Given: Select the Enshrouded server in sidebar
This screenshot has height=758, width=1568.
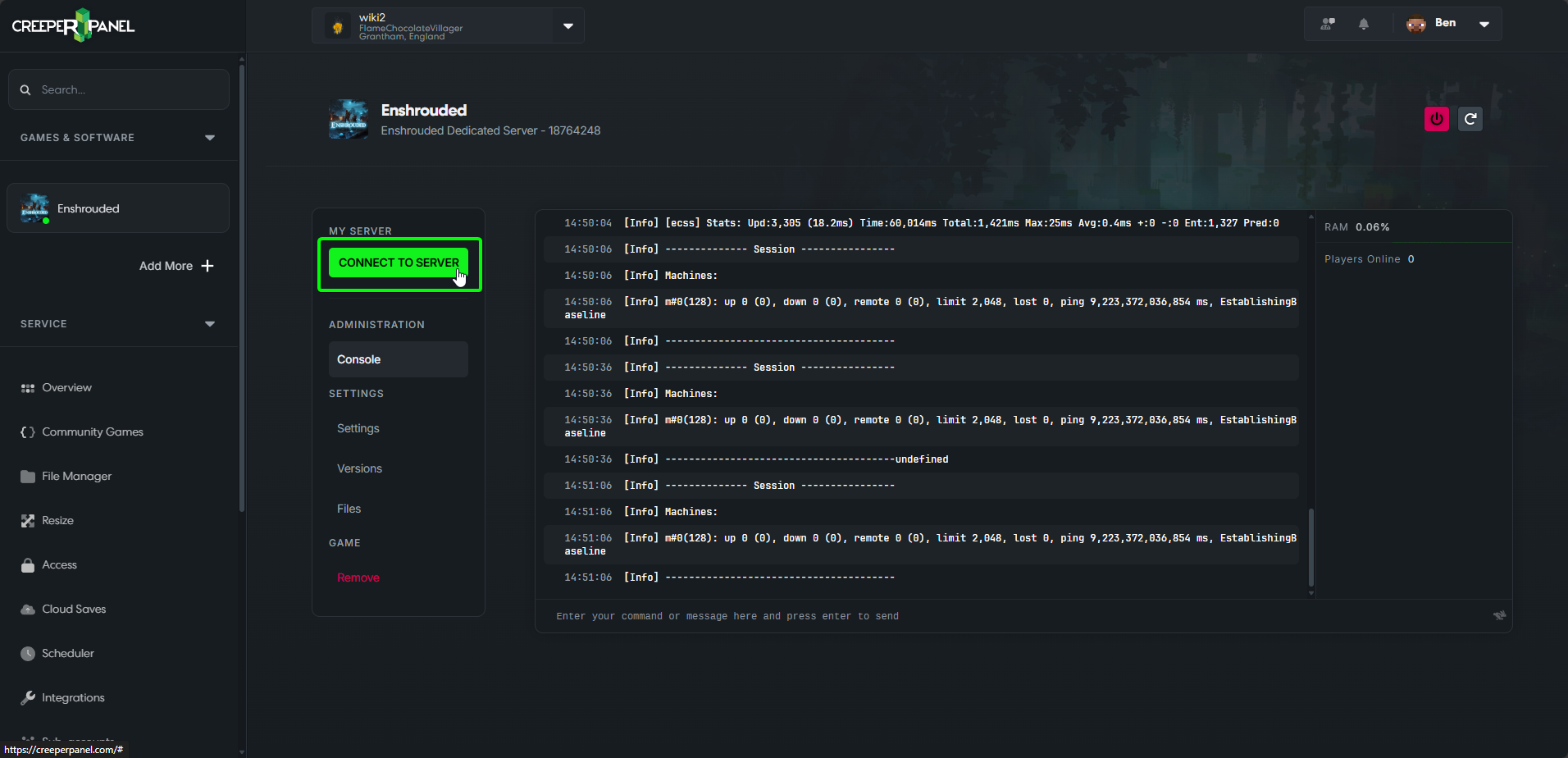Looking at the screenshot, I should point(118,208).
